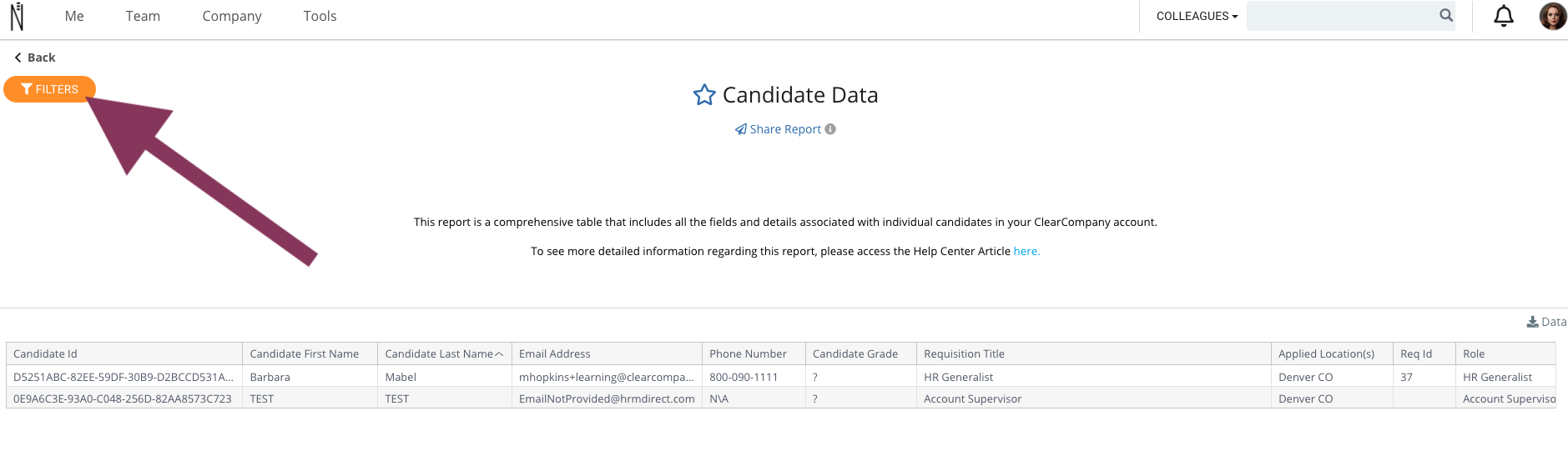Open the Team menu

pos(143,16)
